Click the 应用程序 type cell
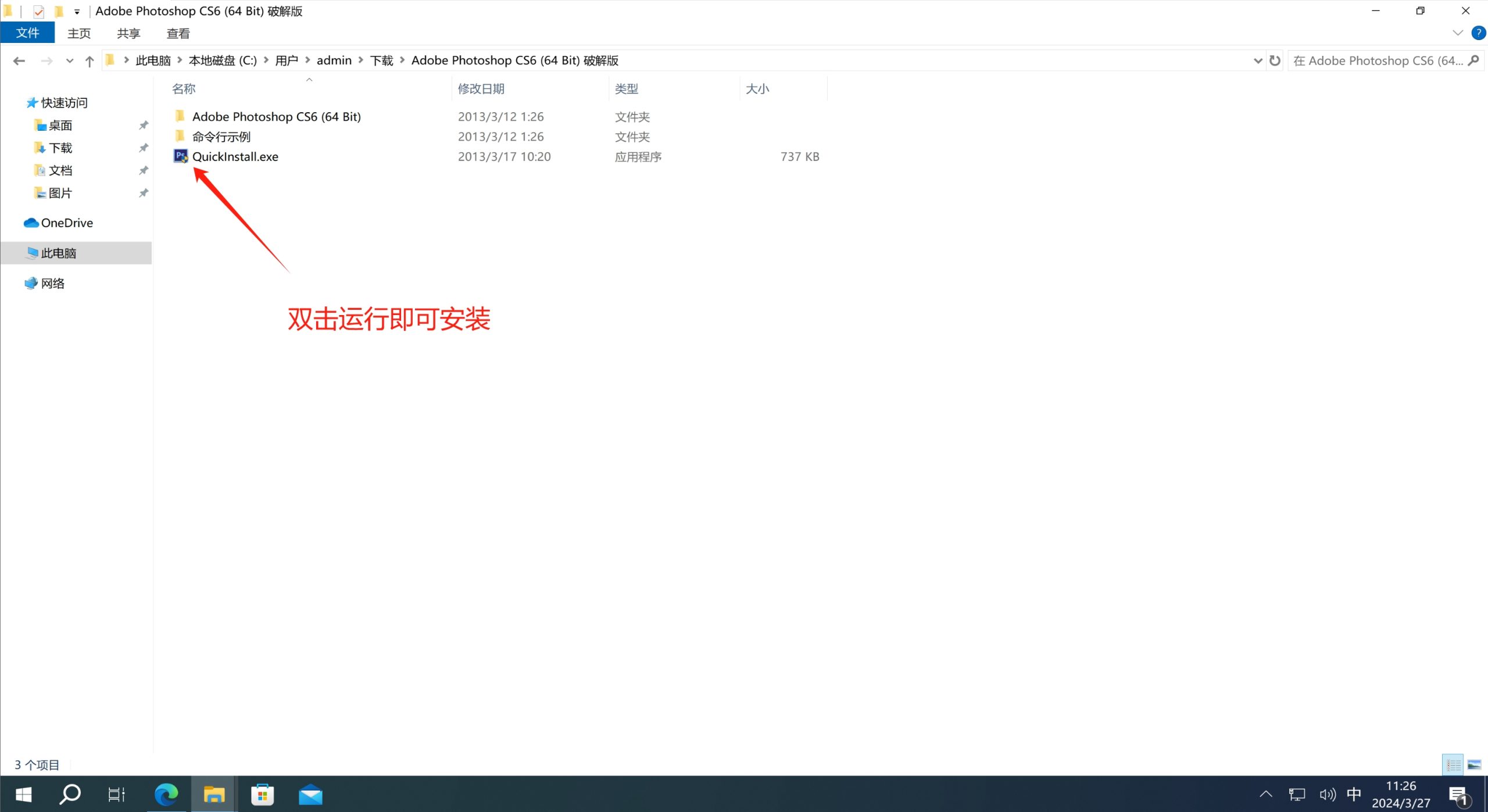Viewport: 1488px width, 812px height. [x=638, y=157]
